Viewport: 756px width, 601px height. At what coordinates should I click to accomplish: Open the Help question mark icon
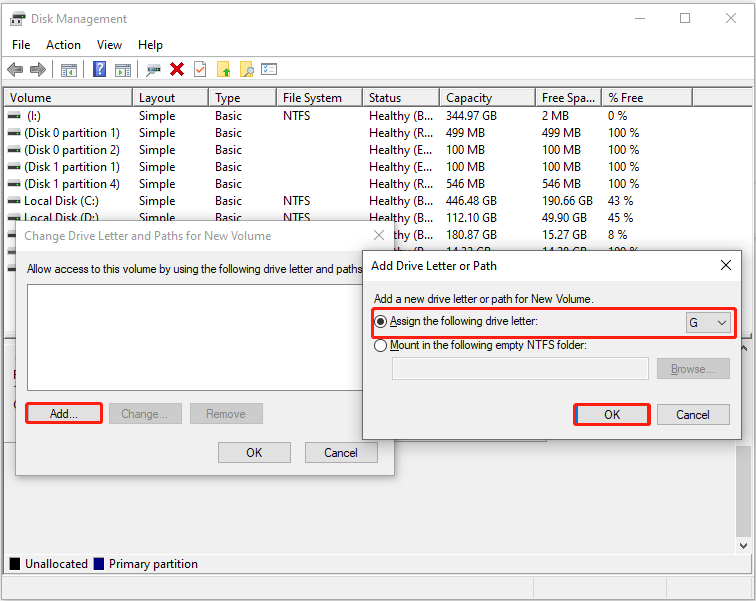tap(99, 69)
